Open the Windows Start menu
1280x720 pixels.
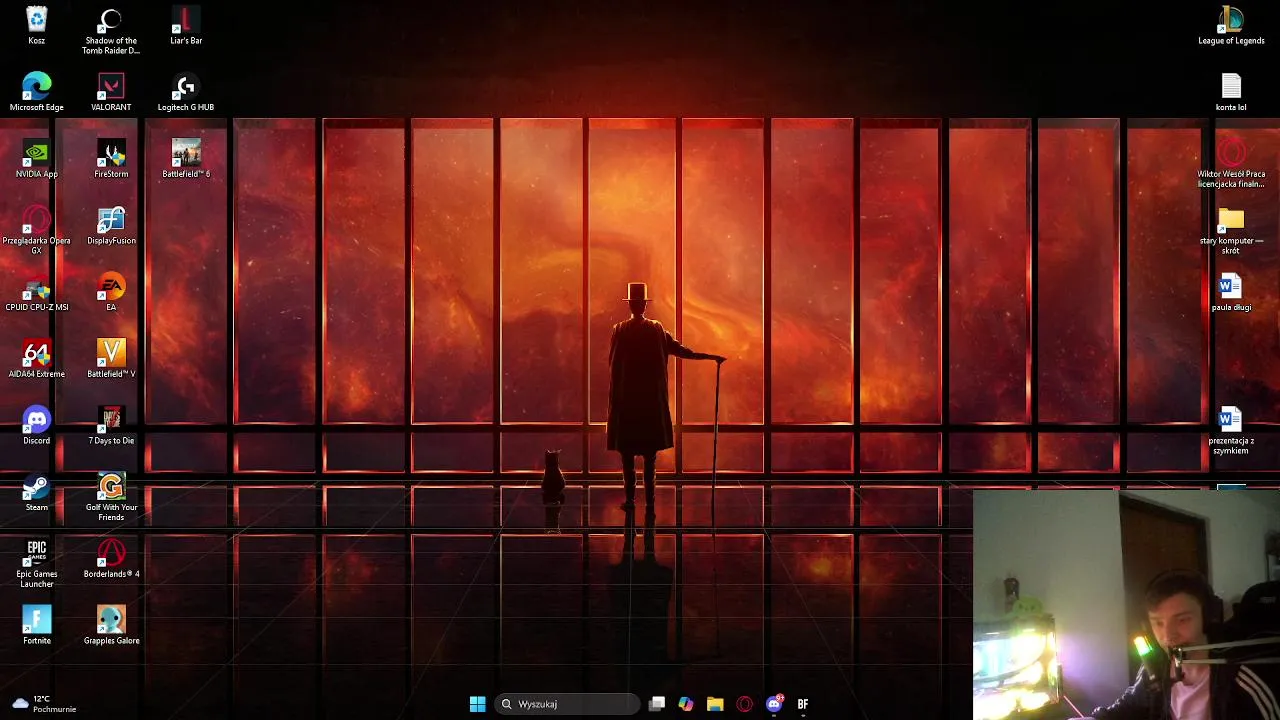click(x=477, y=704)
